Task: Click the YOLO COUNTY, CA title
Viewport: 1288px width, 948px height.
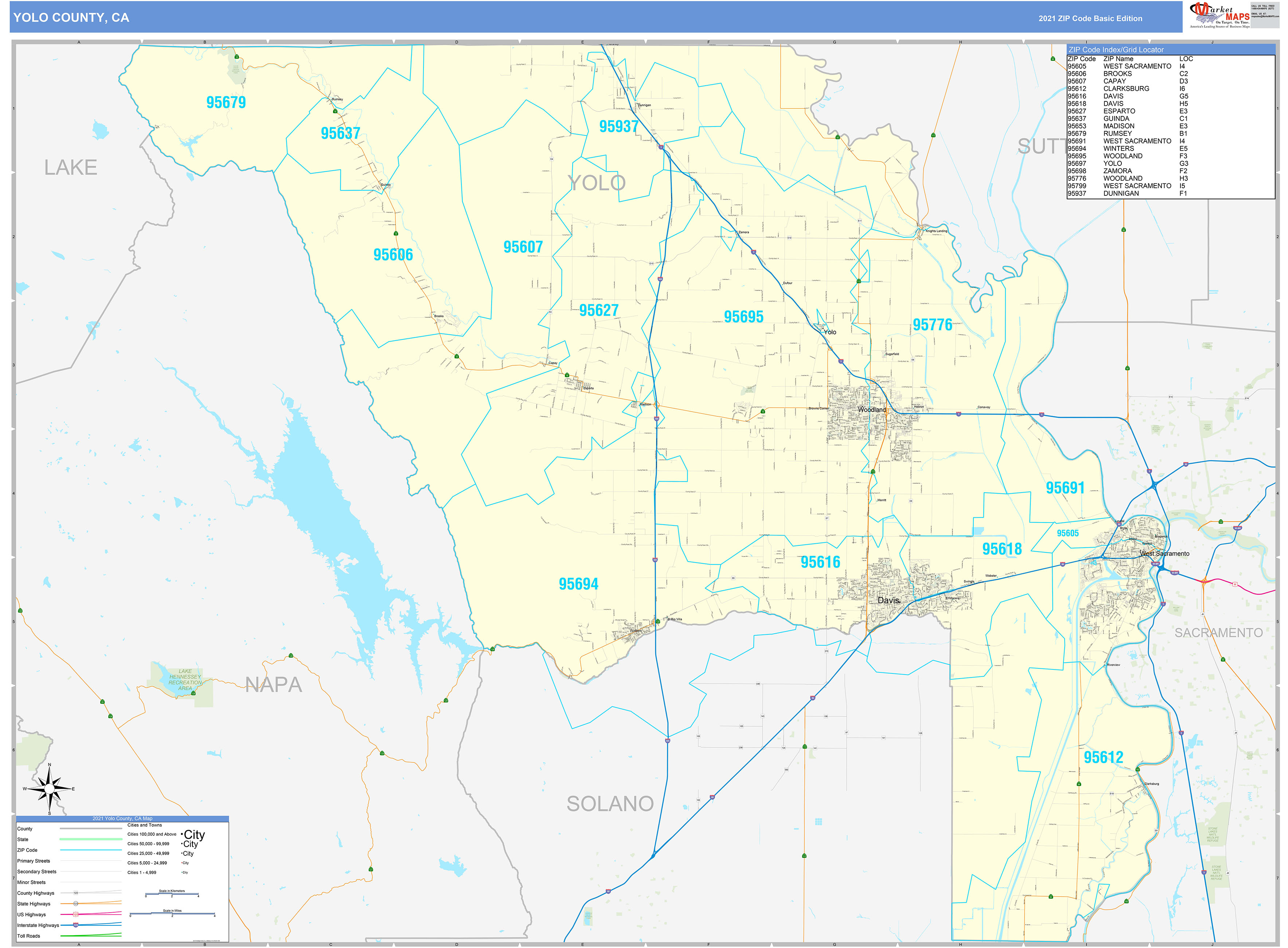Action: (71, 18)
